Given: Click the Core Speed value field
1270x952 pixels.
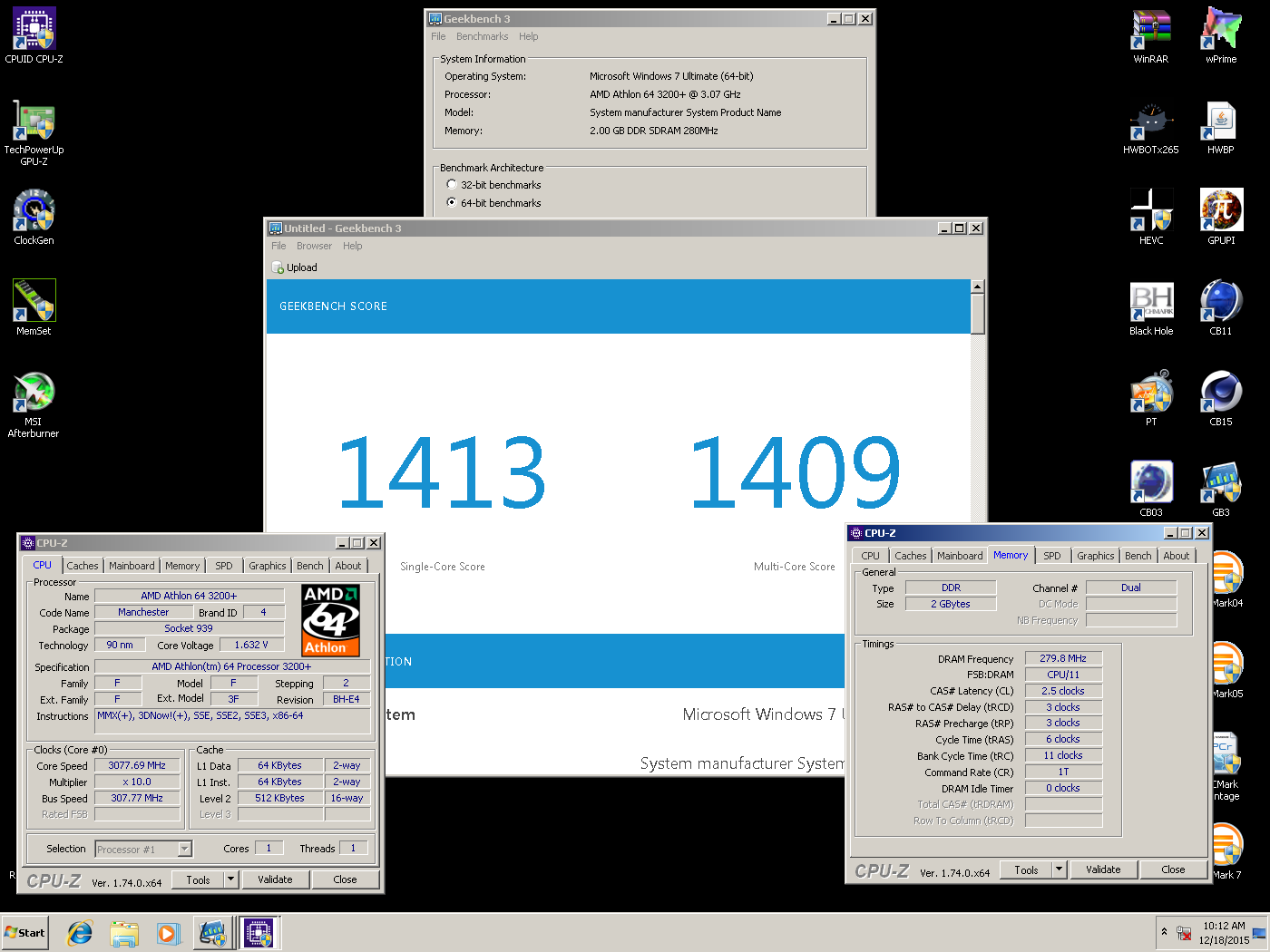Looking at the screenshot, I should [137, 766].
